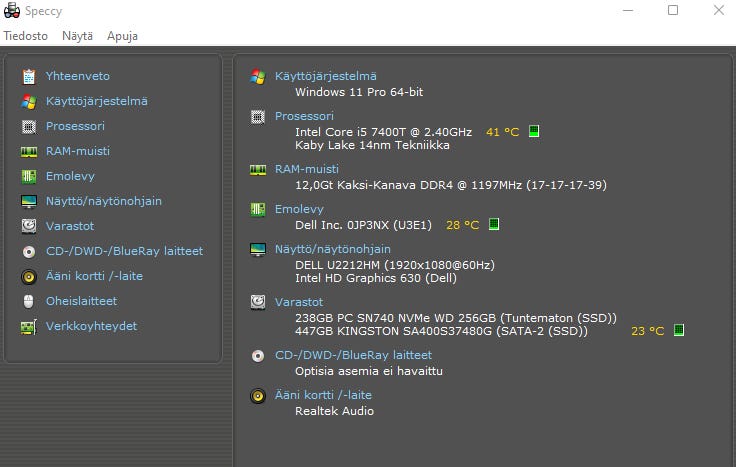Click the storage 23 °C temperature indicator icon
Screen dimensions: 736x467
coord(679,331)
